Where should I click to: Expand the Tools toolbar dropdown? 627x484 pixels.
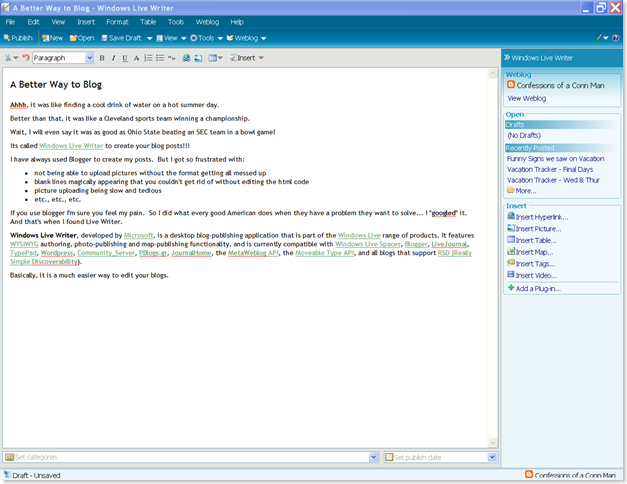pos(220,38)
